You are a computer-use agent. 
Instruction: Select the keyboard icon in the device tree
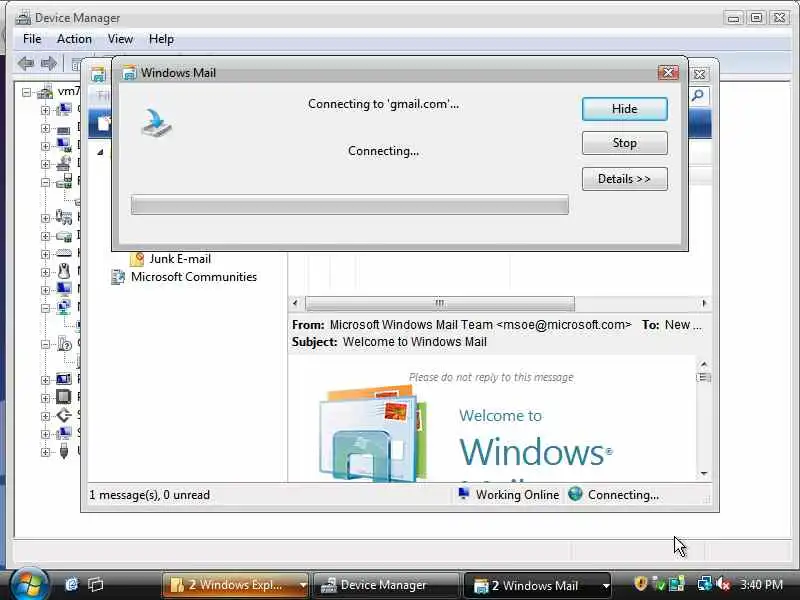64,253
